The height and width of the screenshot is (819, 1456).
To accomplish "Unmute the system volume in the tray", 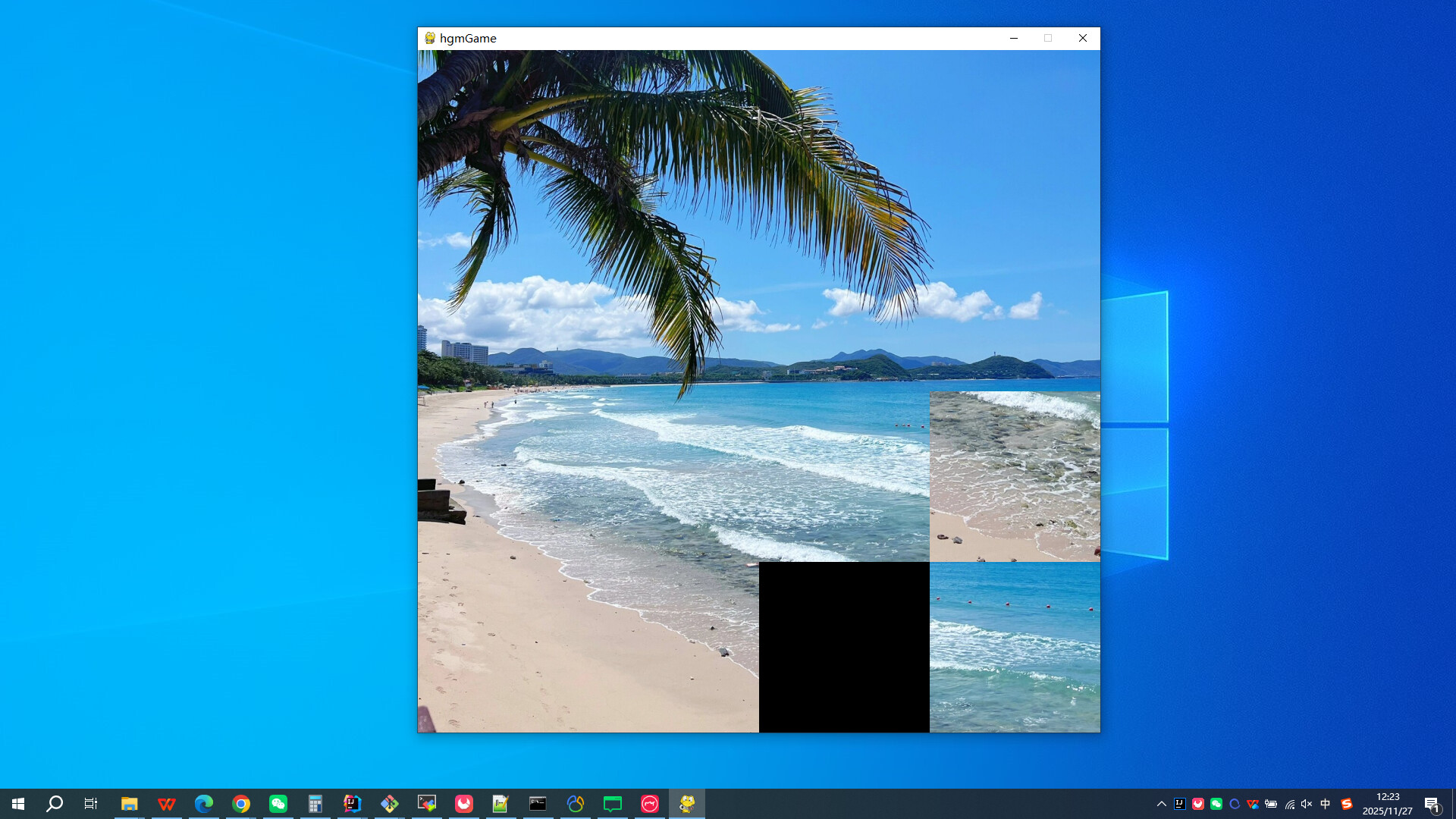I will tap(1306, 804).
